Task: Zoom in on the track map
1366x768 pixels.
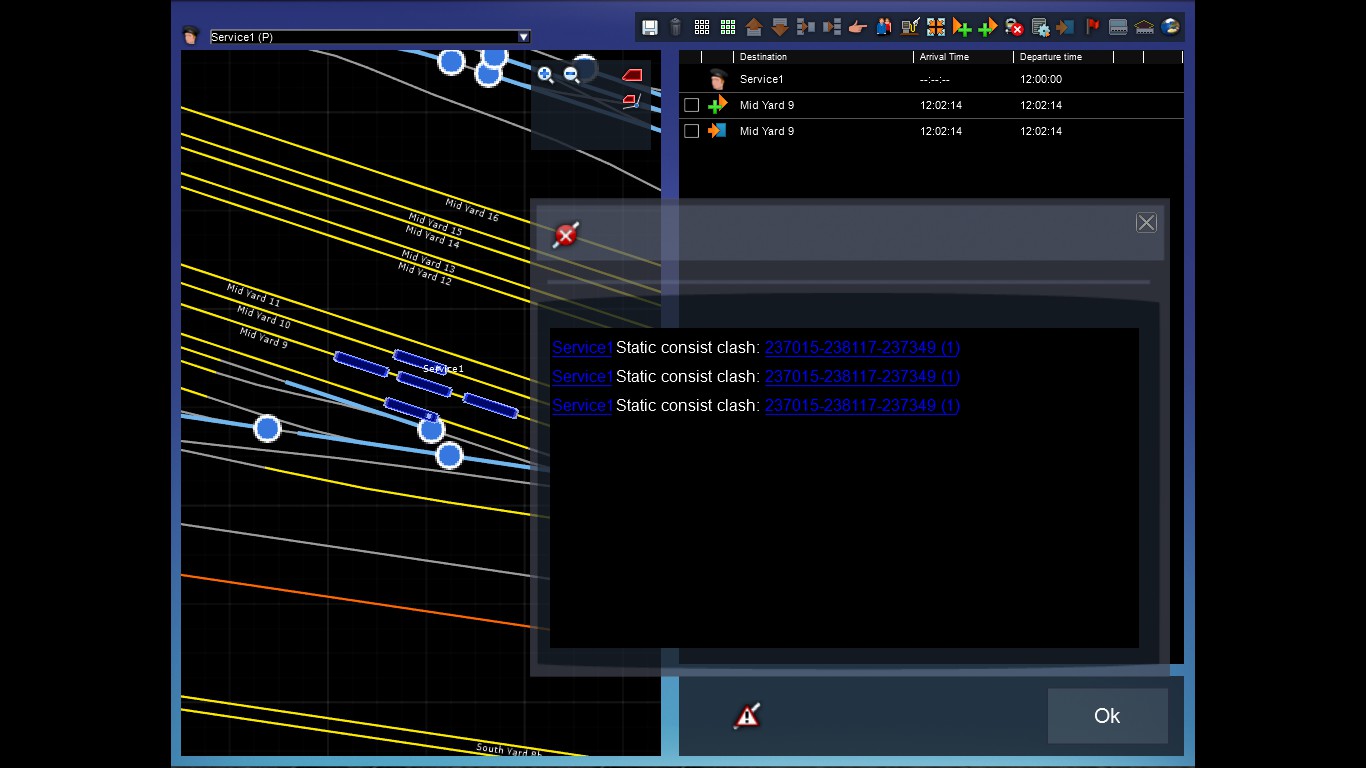Action: pos(545,74)
